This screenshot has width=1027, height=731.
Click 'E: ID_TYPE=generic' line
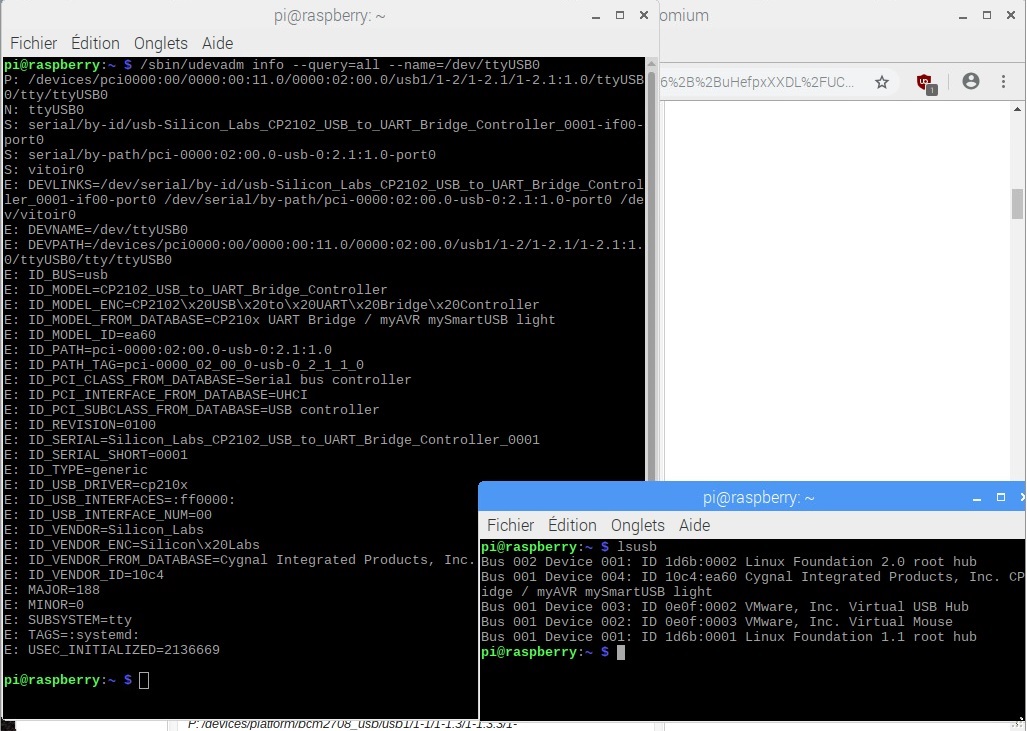point(76,470)
